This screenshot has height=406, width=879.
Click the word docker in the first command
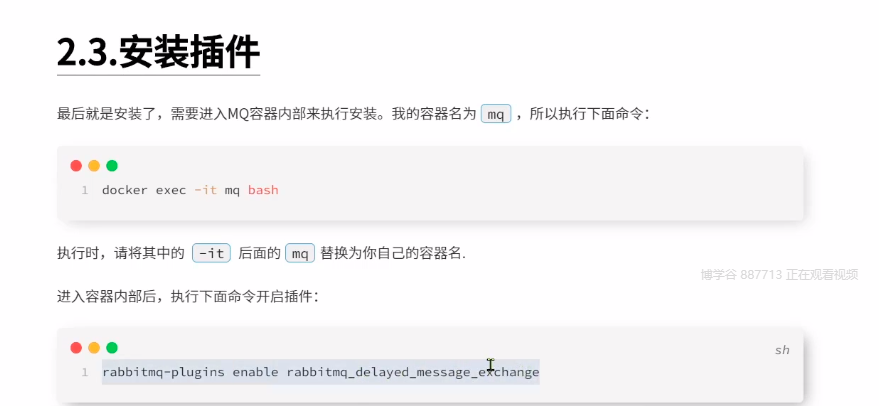124,190
